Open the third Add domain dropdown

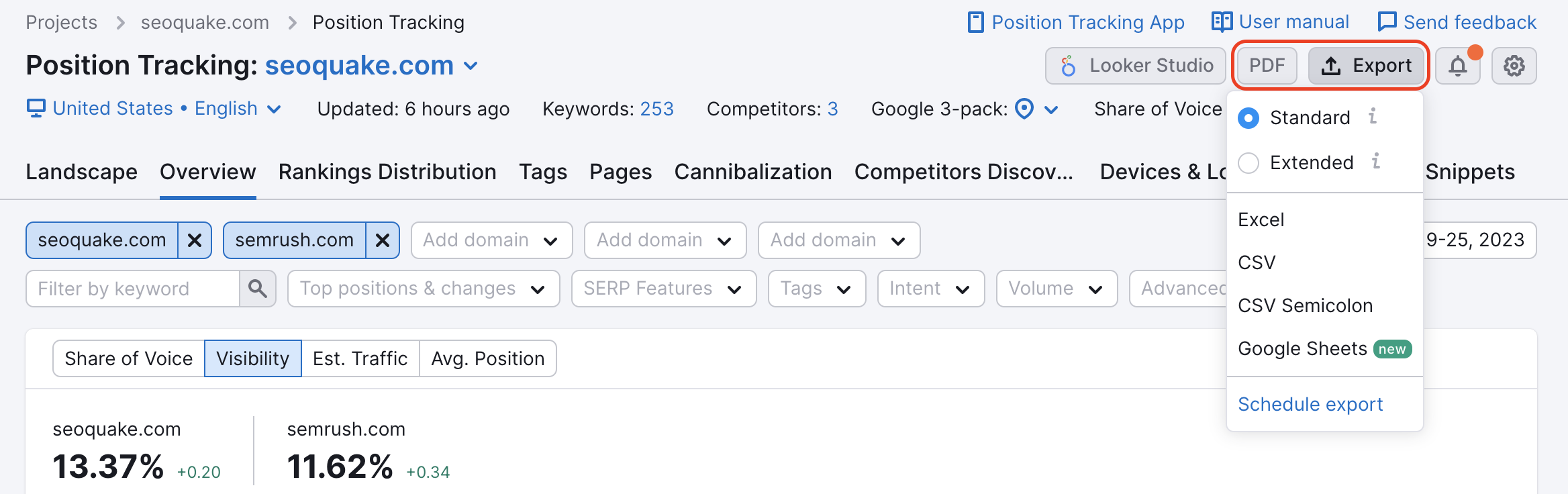click(x=839, y=240)
